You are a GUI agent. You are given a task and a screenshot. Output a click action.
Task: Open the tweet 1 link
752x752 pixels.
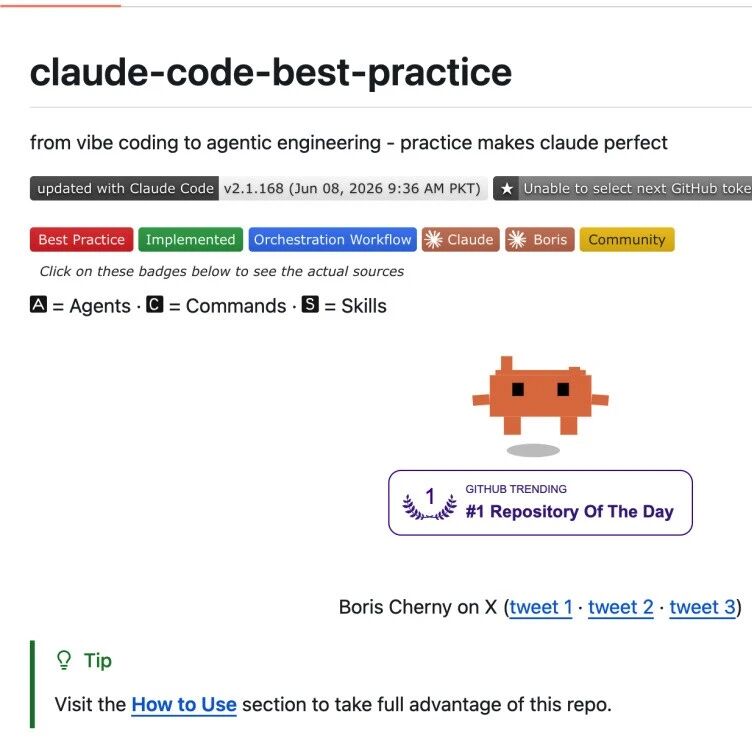[541, 607]
